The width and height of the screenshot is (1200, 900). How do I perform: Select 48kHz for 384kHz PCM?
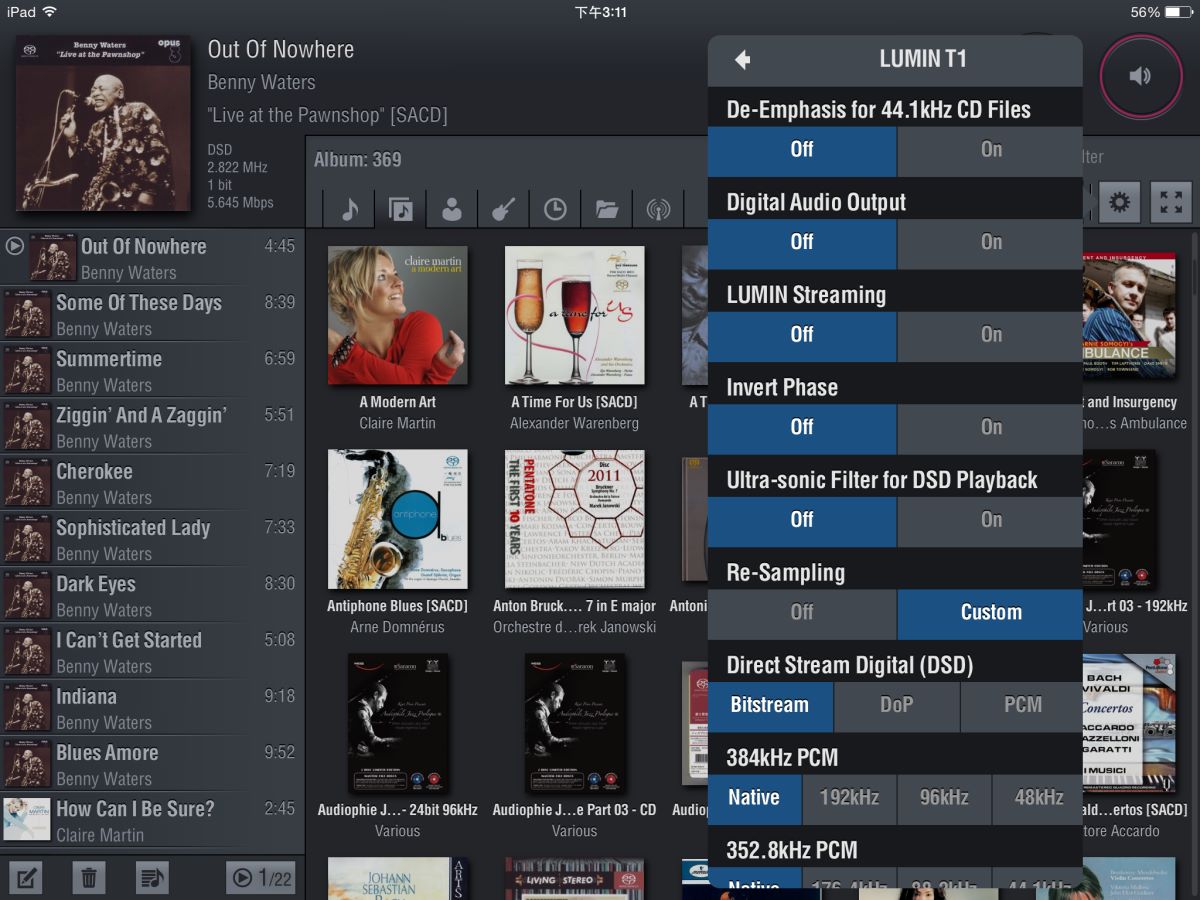(1038, 798)
